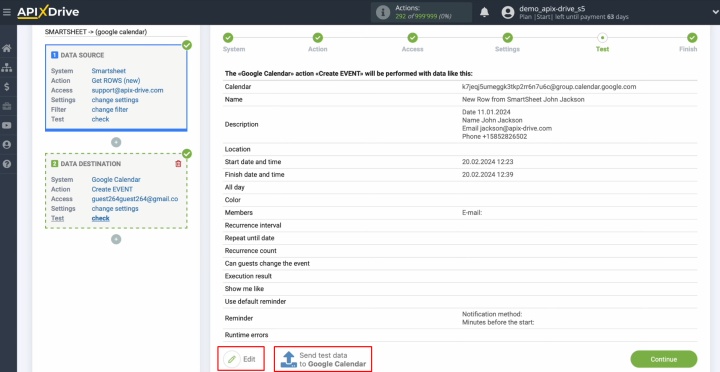The image size is (720, 372).
Task: Open support@apix-drive.com access link
Action: pos(127,90)
